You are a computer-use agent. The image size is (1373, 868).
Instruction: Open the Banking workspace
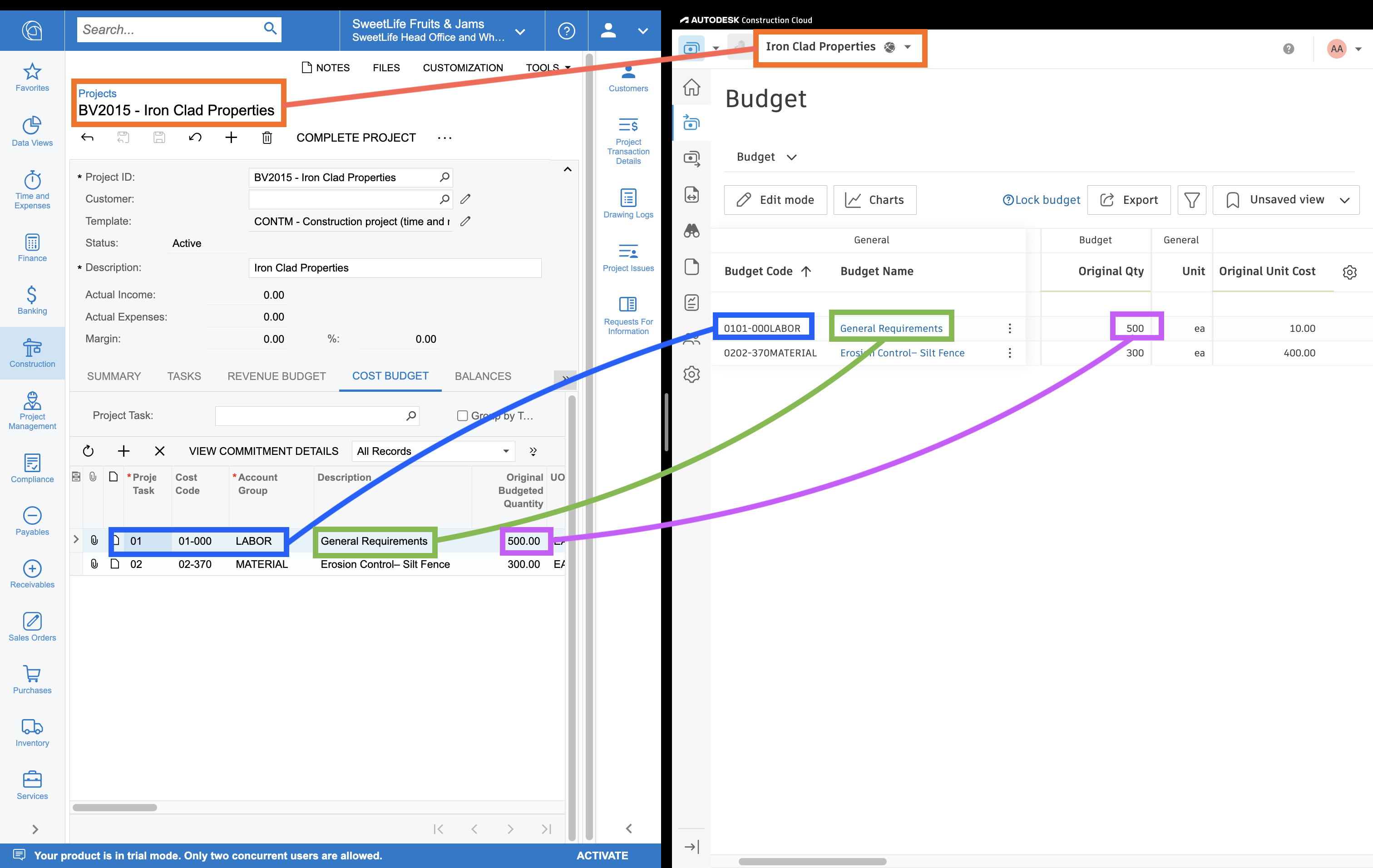pos(32,301)
